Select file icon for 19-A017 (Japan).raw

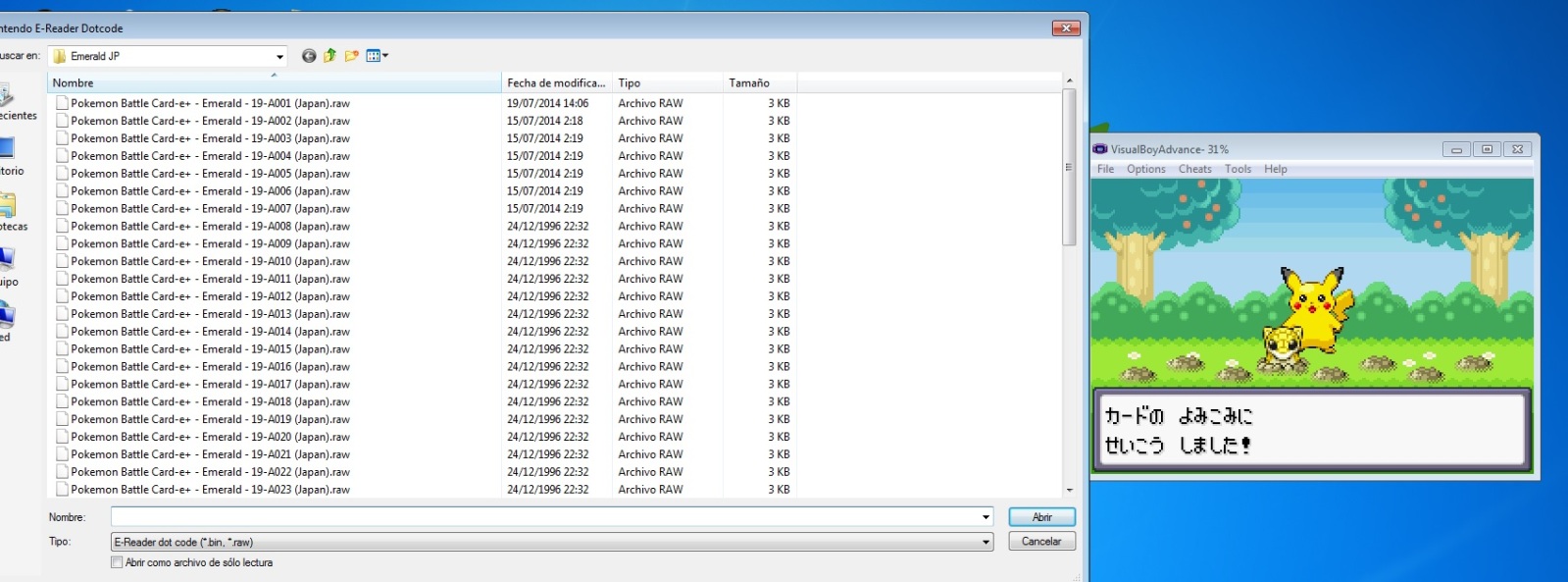point(62,384)
